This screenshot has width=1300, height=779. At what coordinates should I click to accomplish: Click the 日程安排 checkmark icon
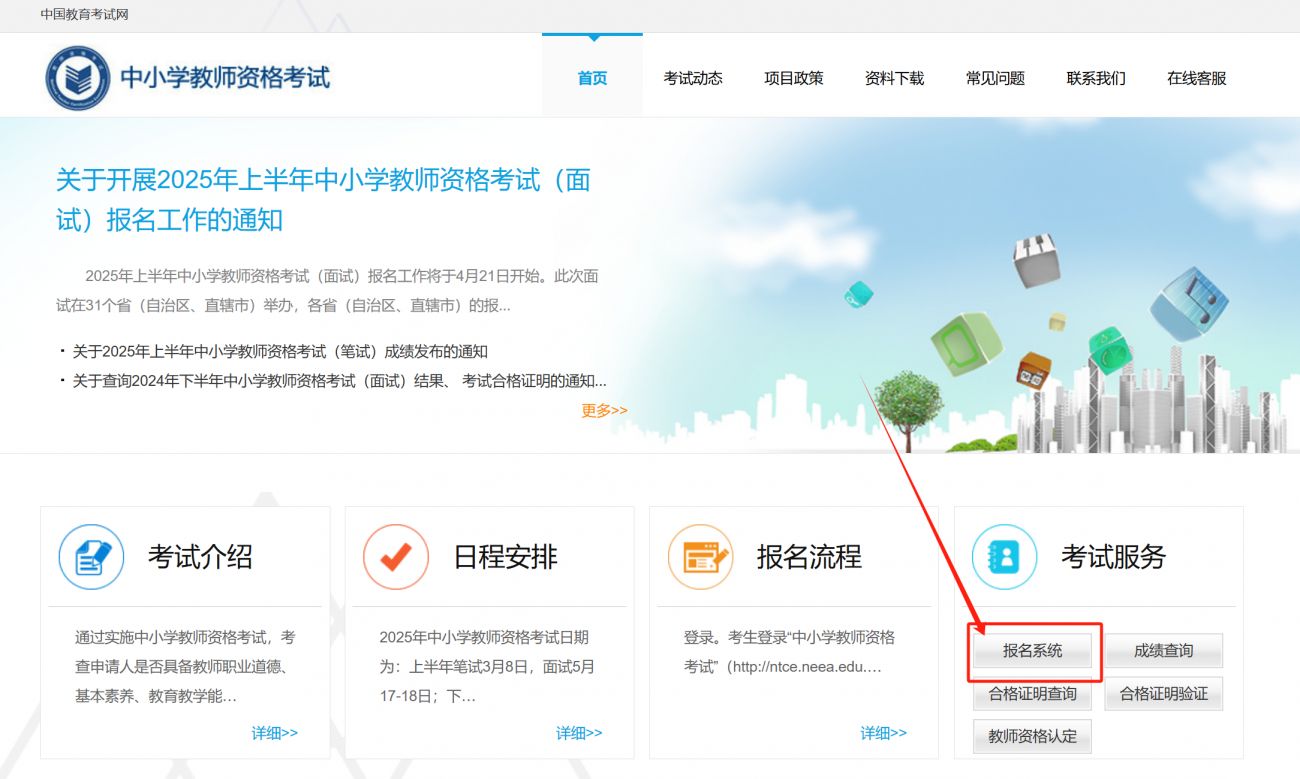396,557
